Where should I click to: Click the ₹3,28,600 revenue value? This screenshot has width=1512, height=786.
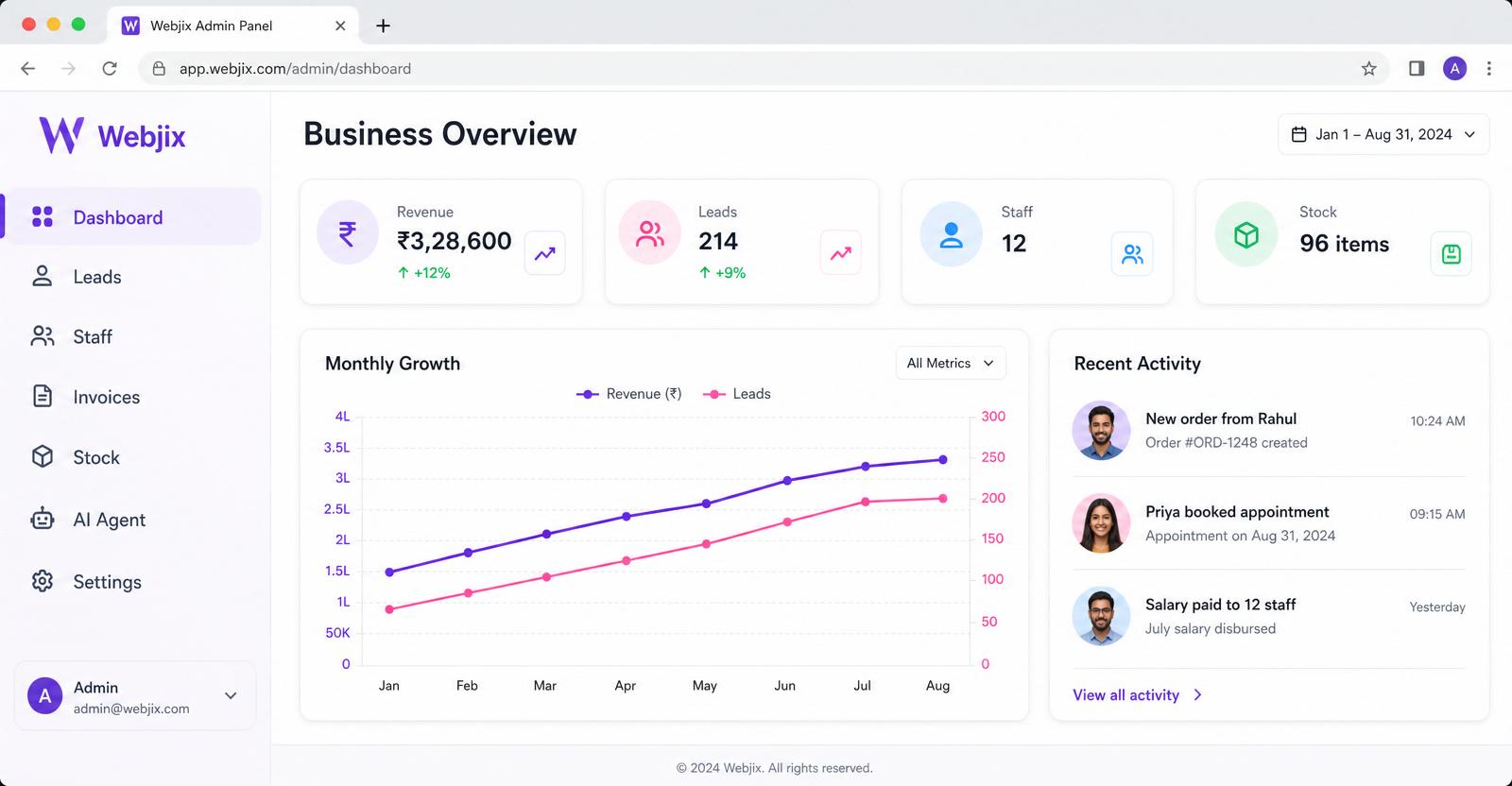[x=454, y=241]
